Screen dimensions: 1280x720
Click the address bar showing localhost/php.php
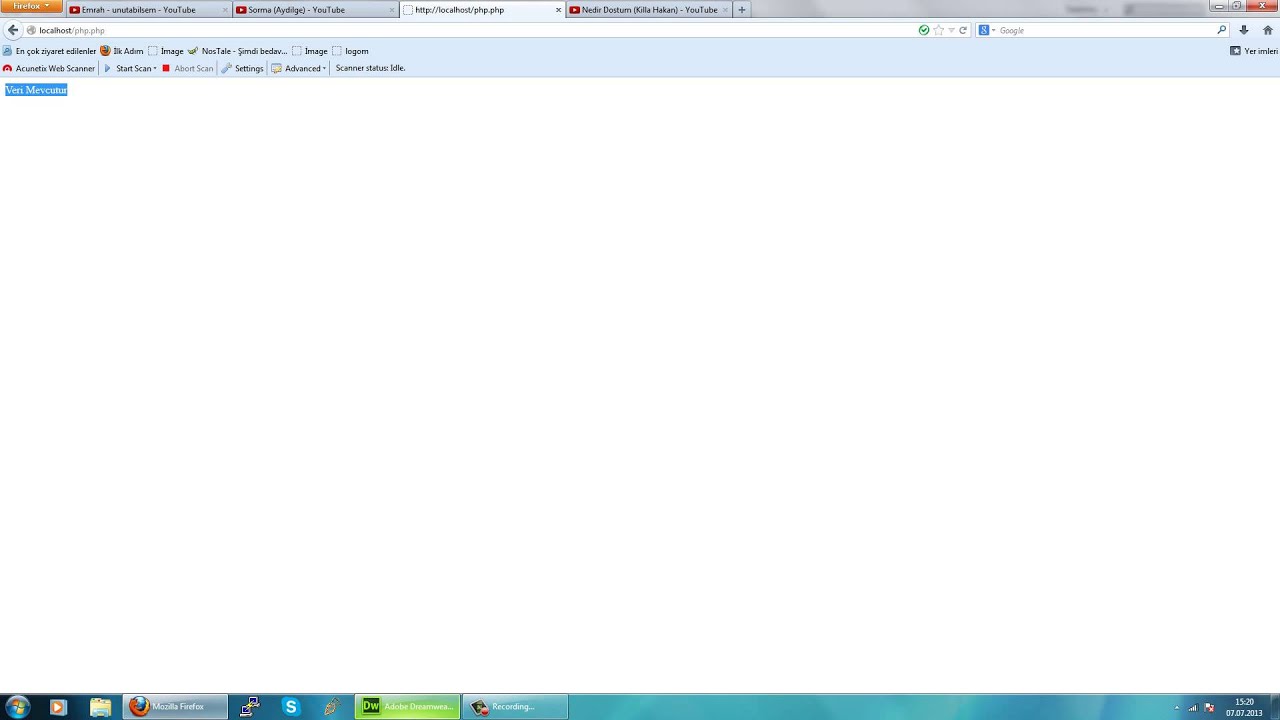(470, 30)
